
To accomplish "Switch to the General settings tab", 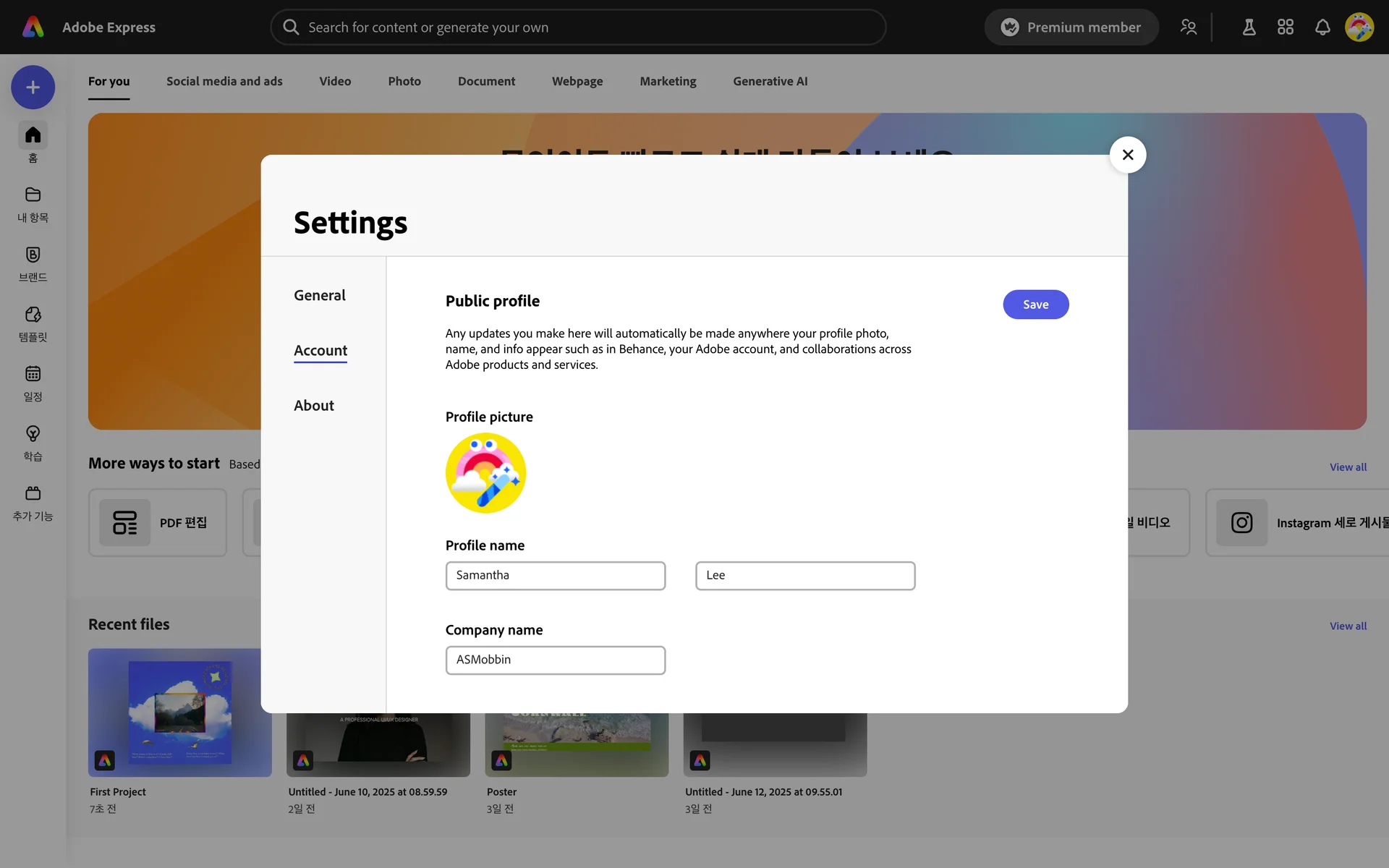I will pyautogui.click(x=319, y=295).
